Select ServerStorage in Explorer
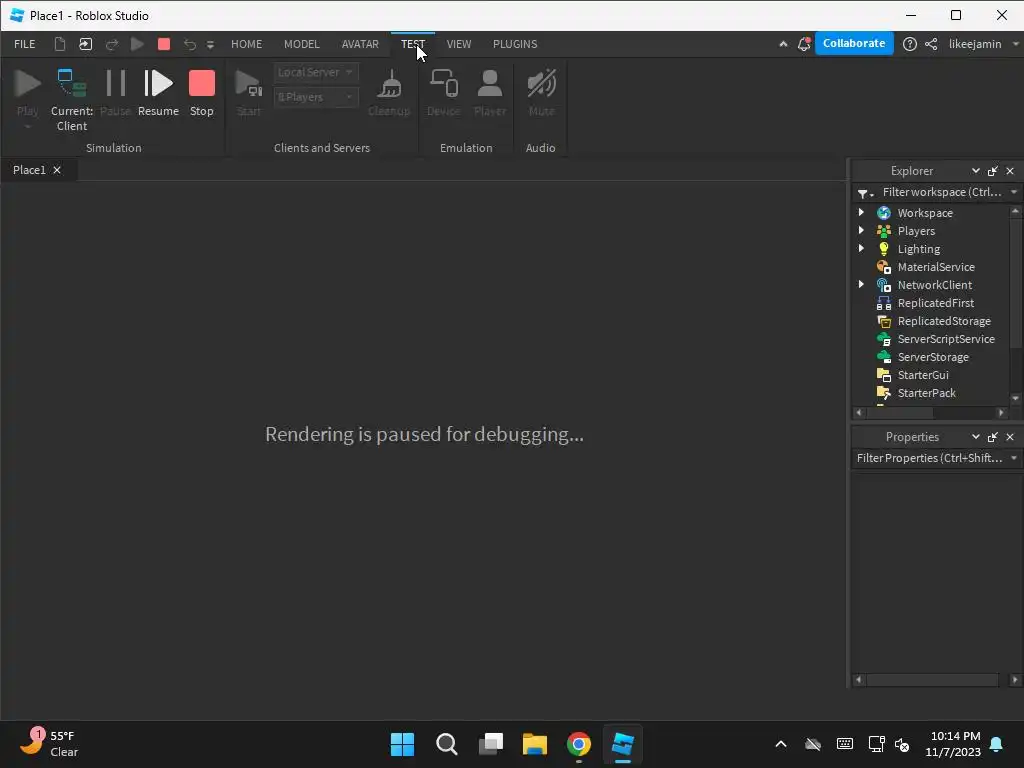1024x768 pixels. (x=933, y=357)
